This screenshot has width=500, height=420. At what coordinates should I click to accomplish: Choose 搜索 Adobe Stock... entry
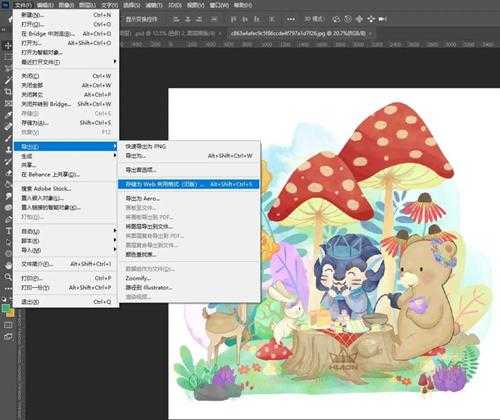pos(66,188)
